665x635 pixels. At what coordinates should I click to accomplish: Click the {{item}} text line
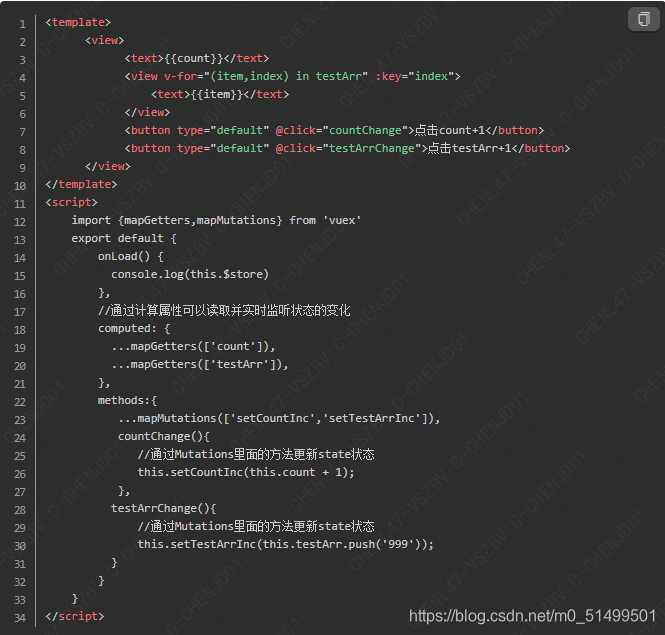click(220, 94)
